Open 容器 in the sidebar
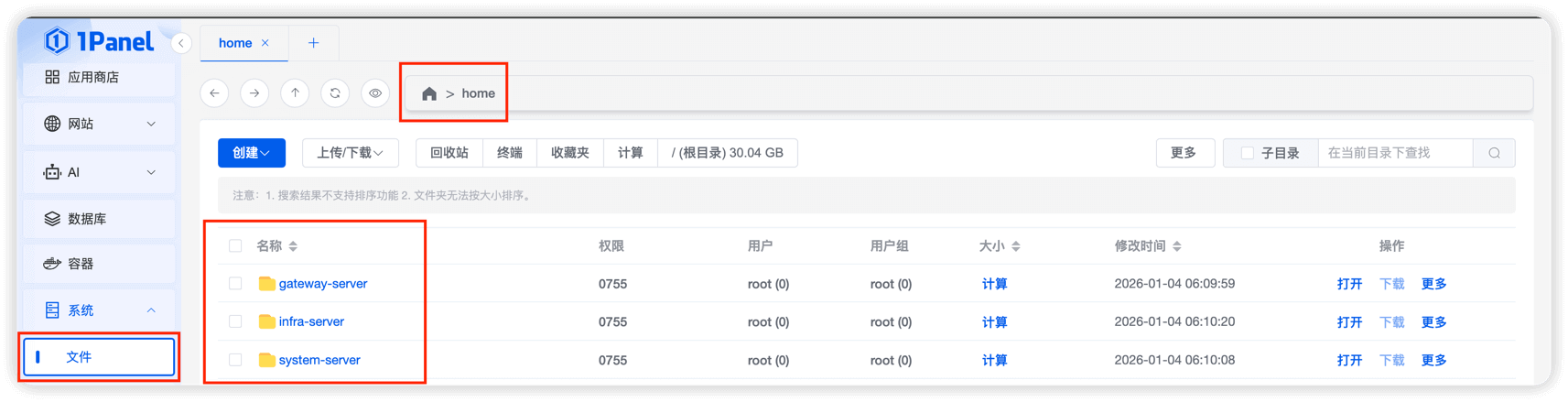 point(81,264)
